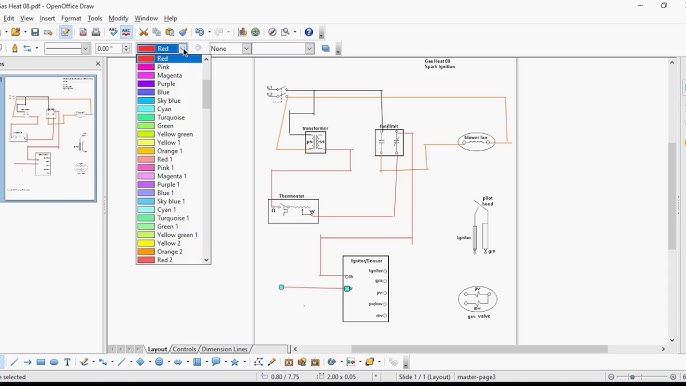
Task: Open the Format menu
Action: [71, 18]
